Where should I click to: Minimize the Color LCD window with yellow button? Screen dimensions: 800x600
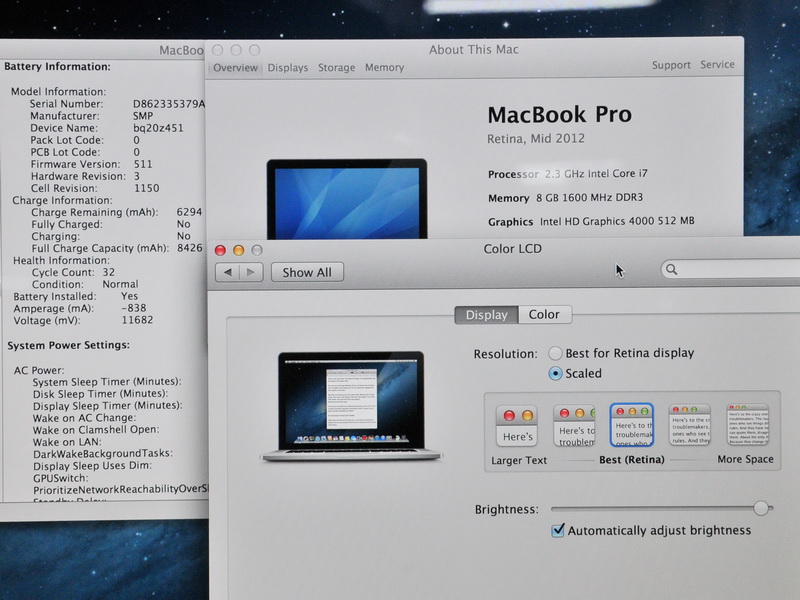[238, 250]
